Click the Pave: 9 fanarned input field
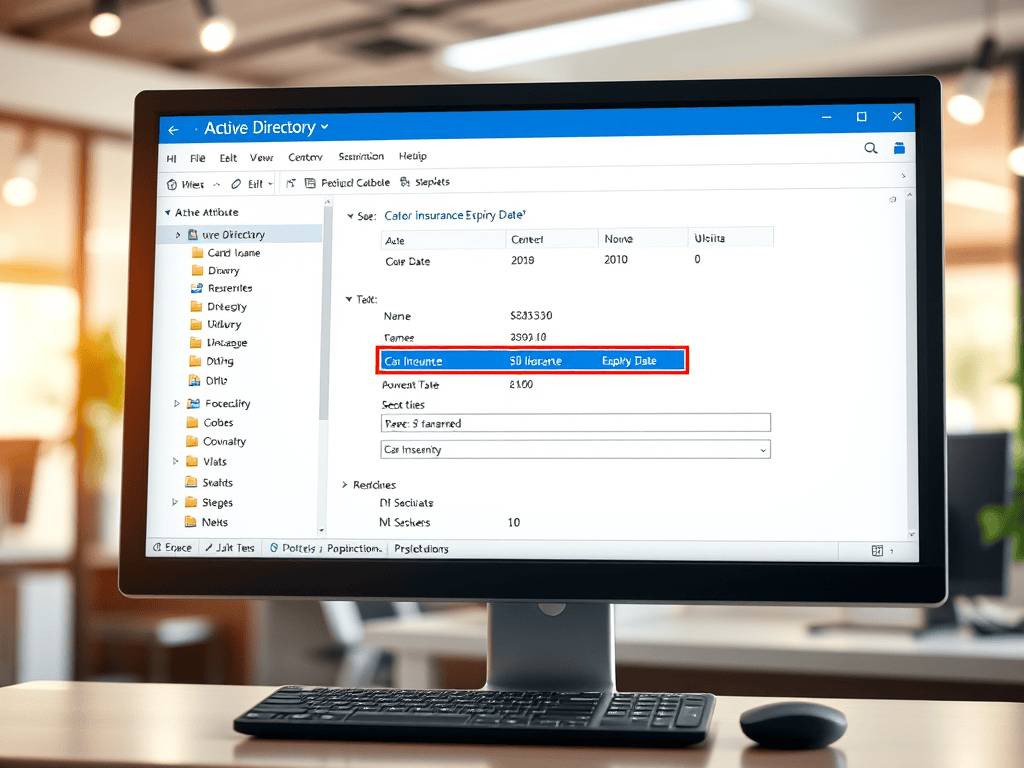Image resolution: width=1024 pixels, height=768 pixels. 575,423
